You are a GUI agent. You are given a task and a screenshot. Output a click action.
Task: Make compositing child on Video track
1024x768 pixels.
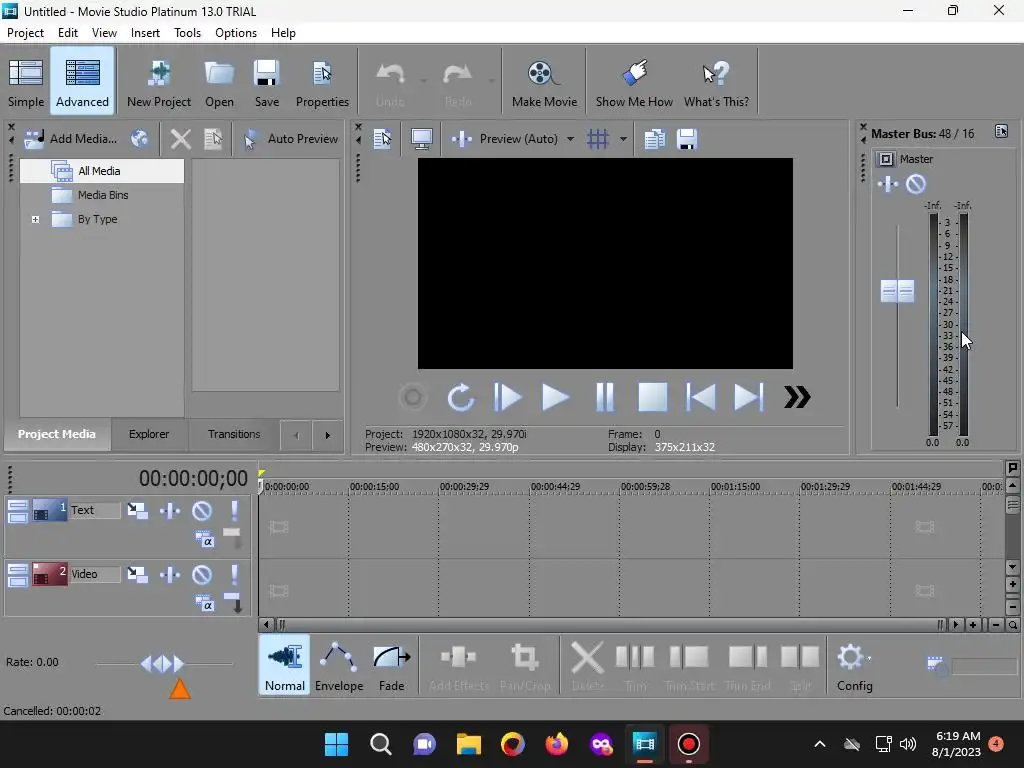[233, 602]
